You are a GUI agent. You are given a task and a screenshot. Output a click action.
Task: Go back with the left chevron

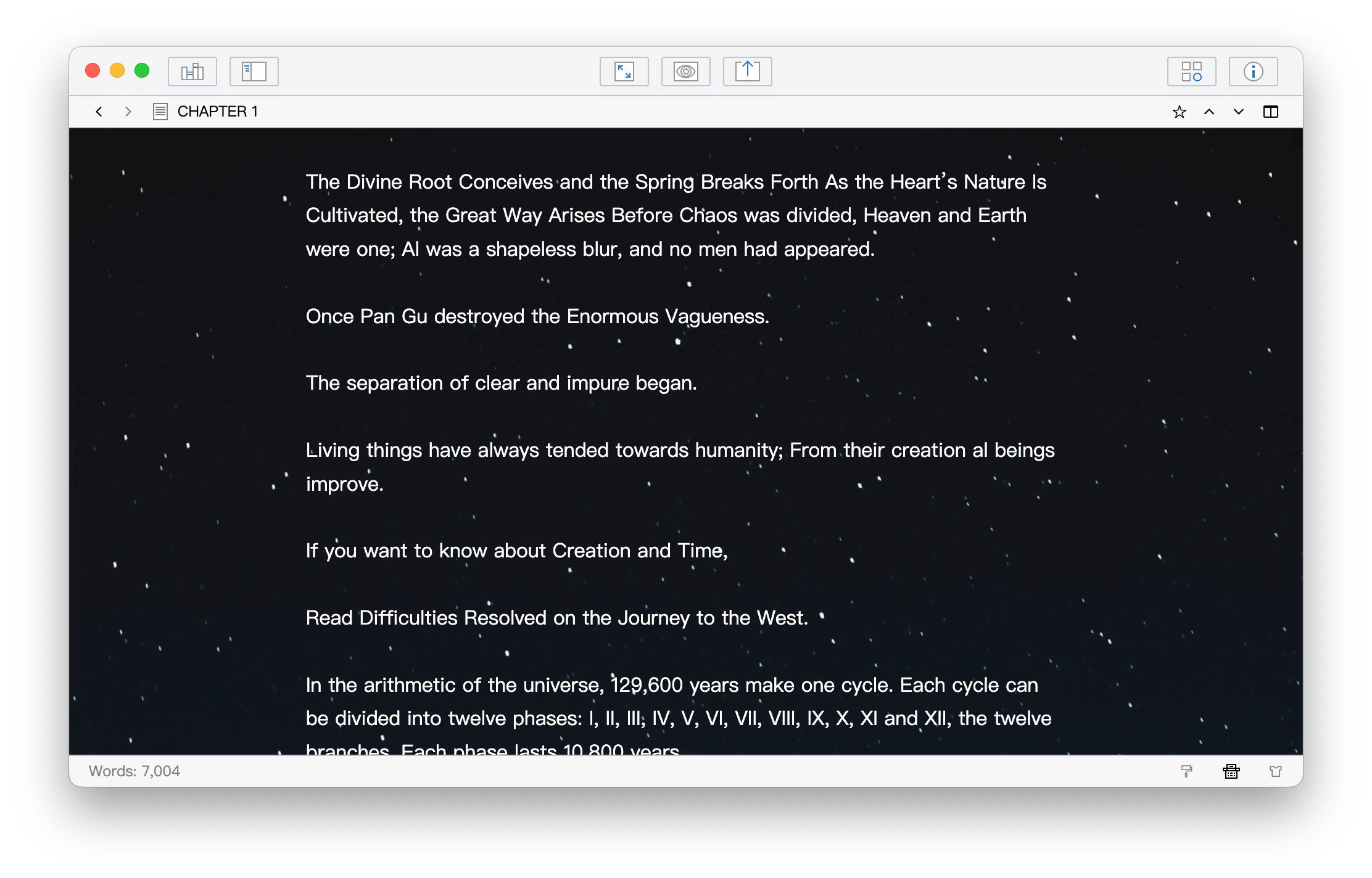[x=99, y=112]
